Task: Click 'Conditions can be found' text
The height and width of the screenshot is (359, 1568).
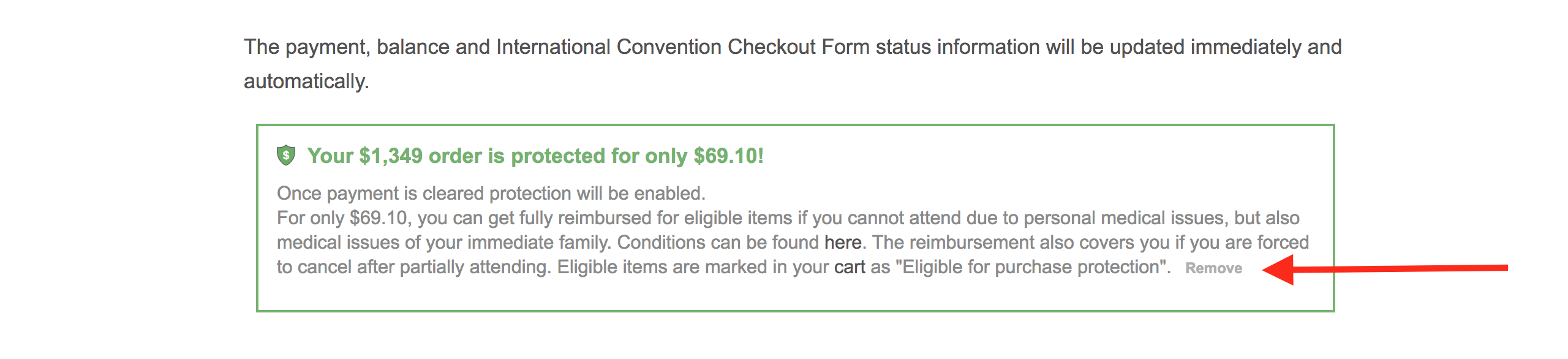Action: [718, 243]
